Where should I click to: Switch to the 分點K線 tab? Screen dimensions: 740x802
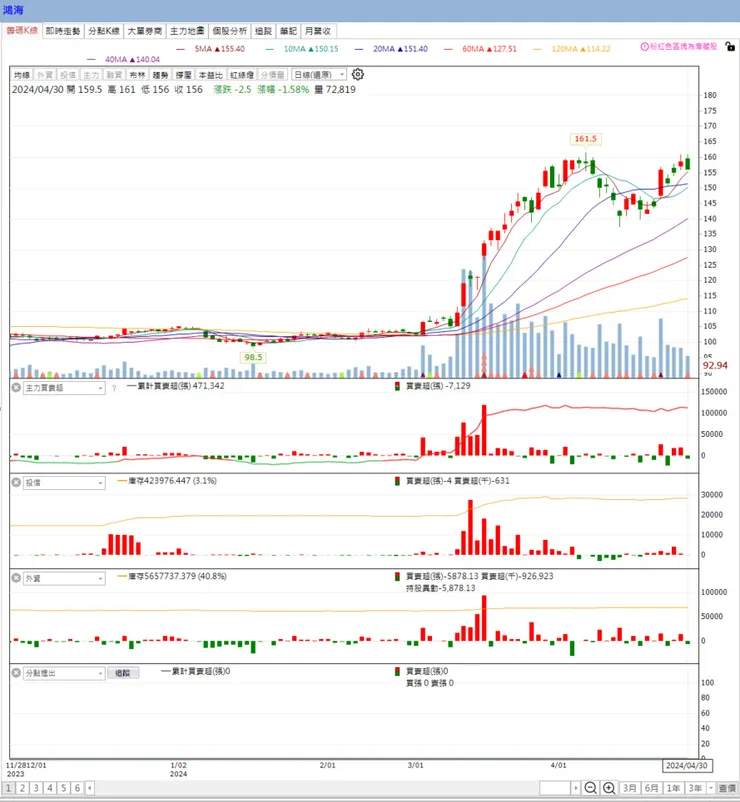104,31
